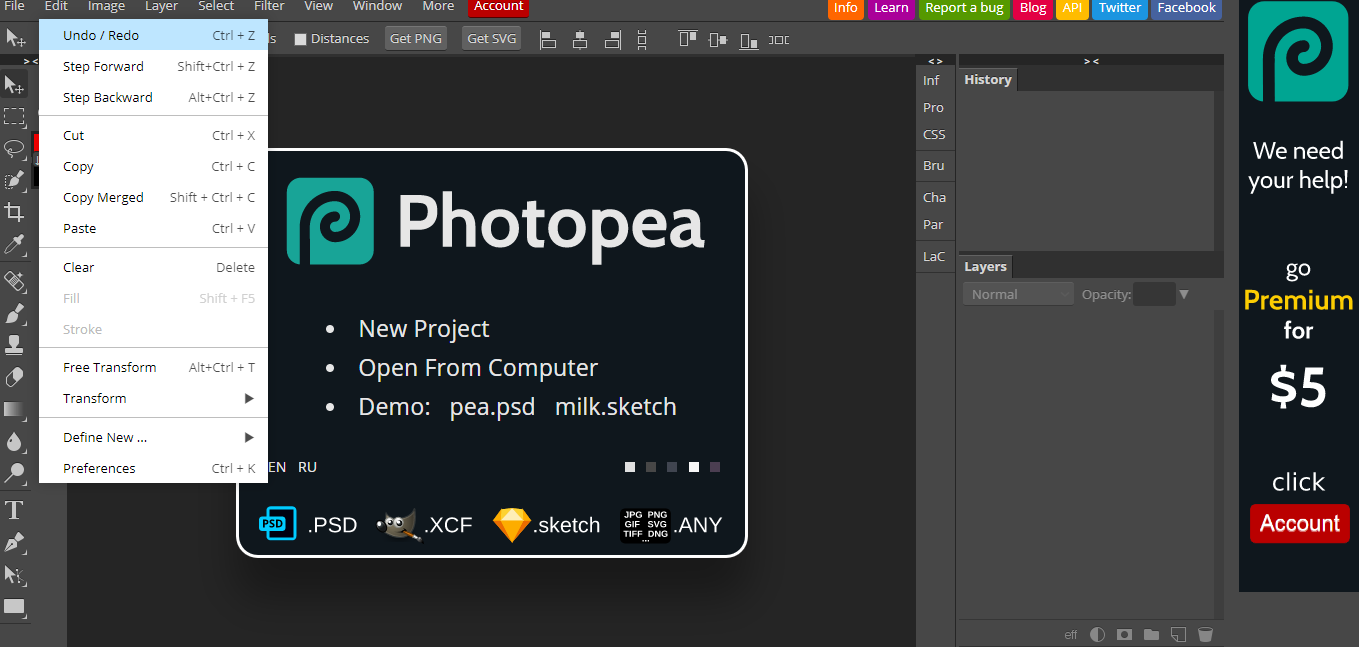Open the pea.psd demo link

click(492, 407)
